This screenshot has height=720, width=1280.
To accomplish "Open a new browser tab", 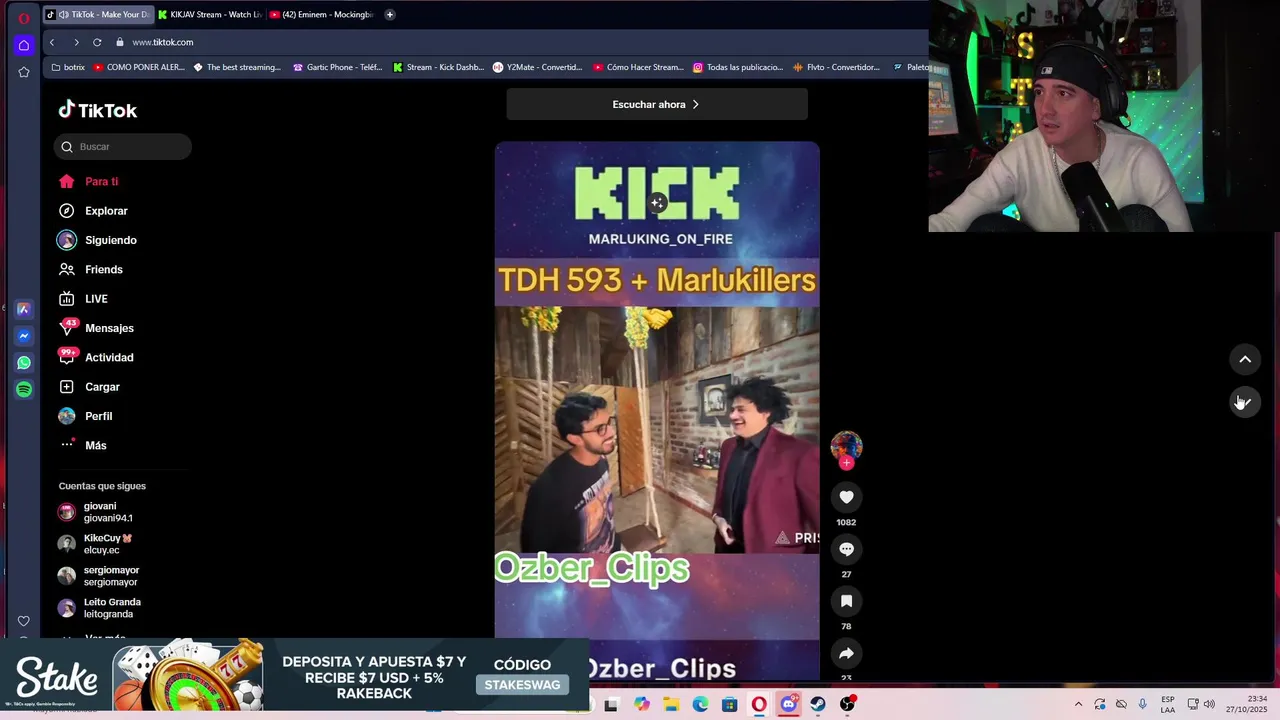I will click(x=390, y=14).
